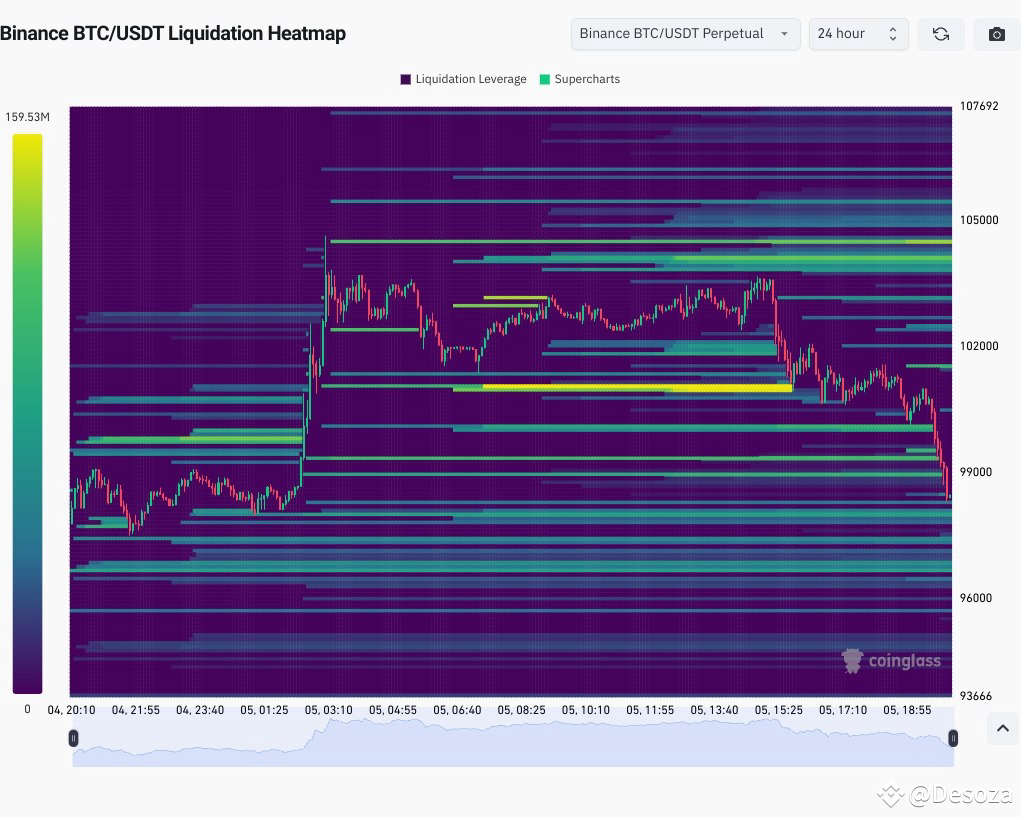Click the collapse chevron below the price axis
The height and width of the screenshot is (817, 1021).
[x=1002, y=728]
